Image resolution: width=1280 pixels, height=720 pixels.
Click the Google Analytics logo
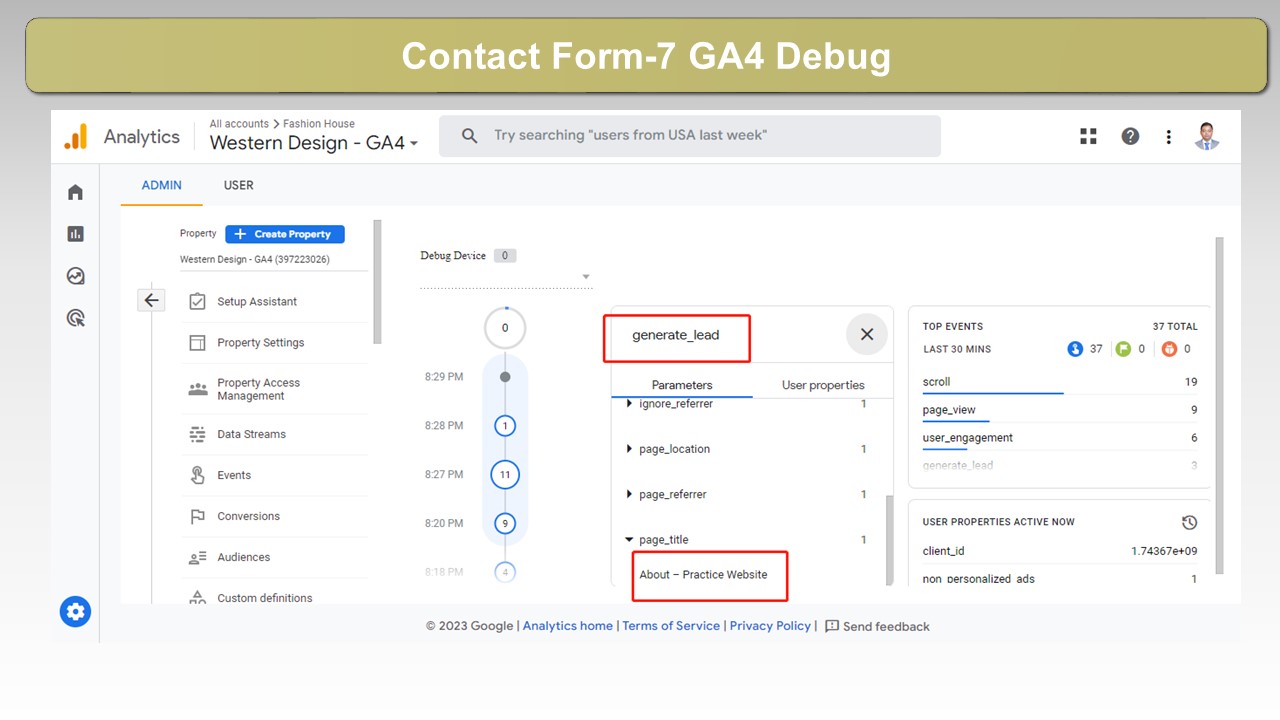point(76,137)
